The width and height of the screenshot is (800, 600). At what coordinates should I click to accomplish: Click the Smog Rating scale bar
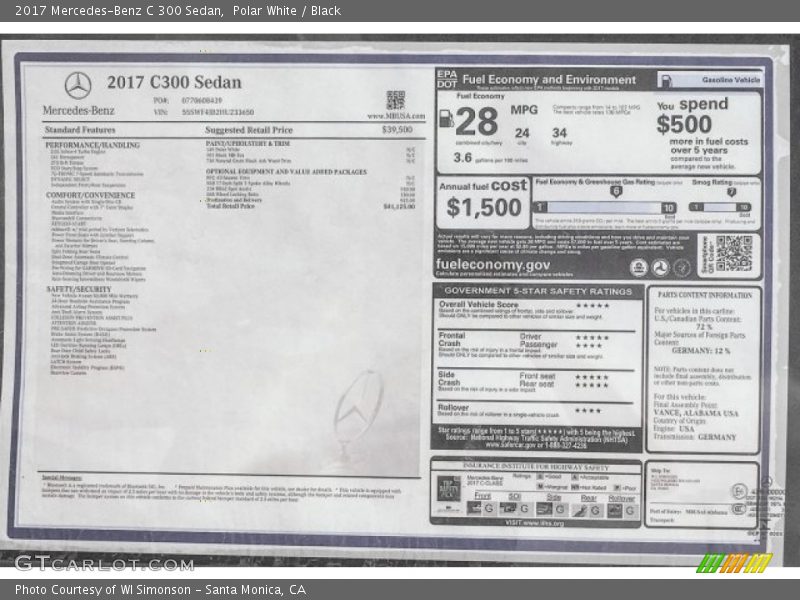click(x=730, y=208)
